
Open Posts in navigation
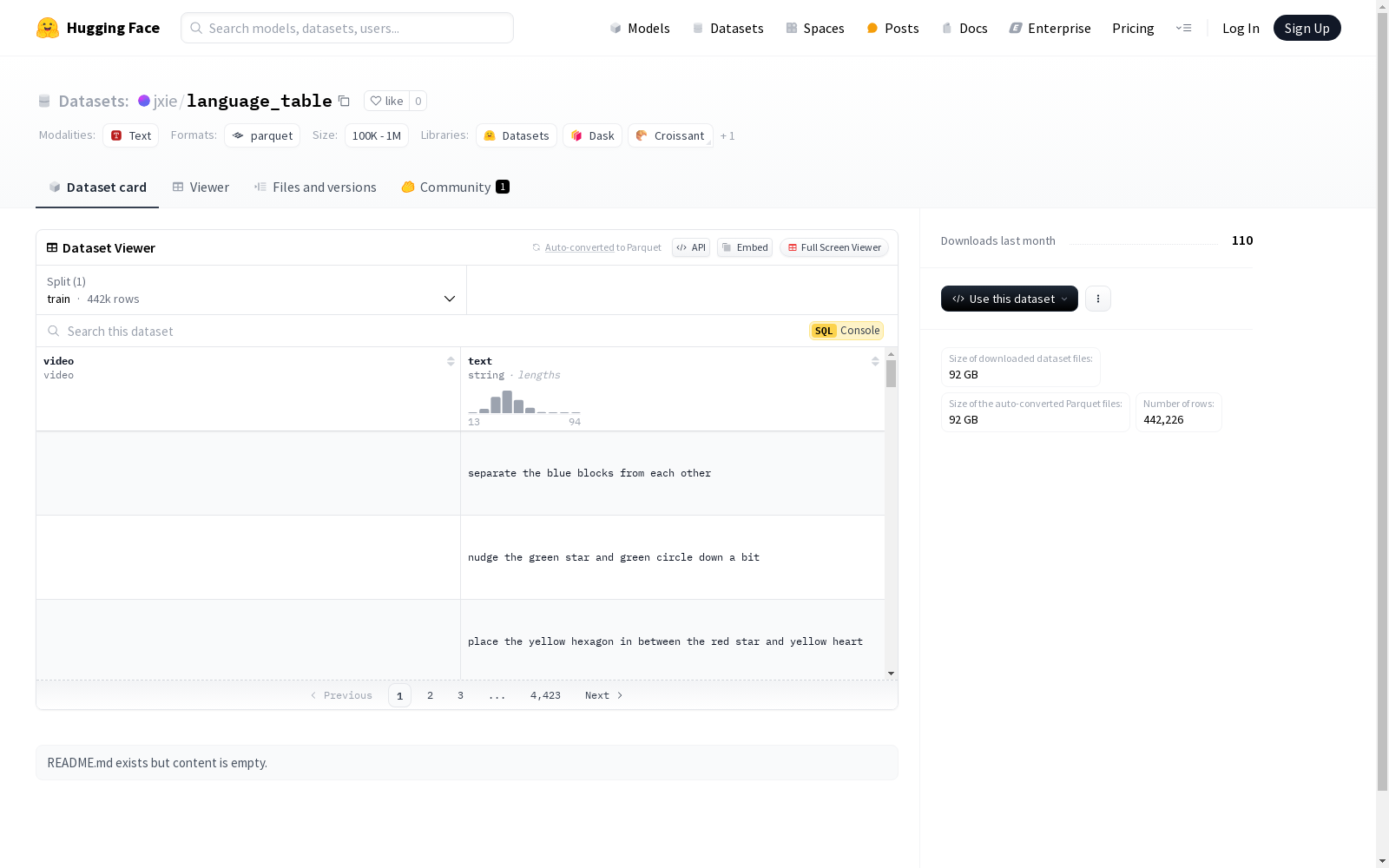pyautogui.click(x=892, y=28)
